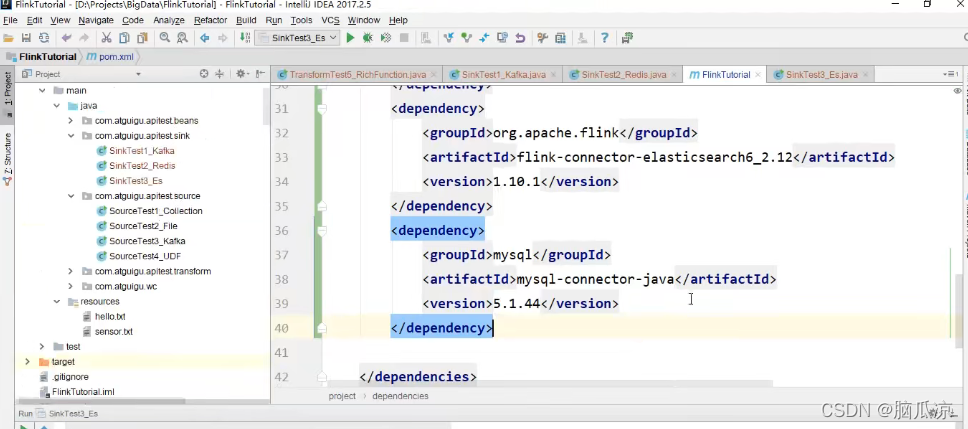Open Project Structure toolbar icon
This screenshot has width=968, height=429.
click(561, 38)
